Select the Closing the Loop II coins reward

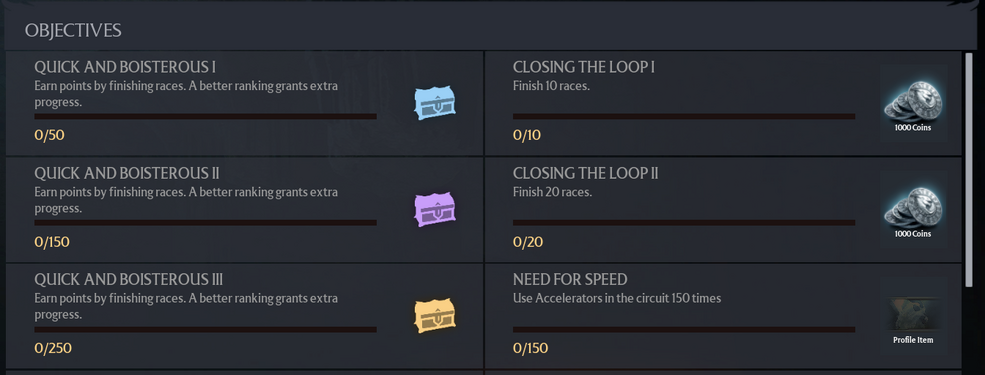[913, 209]
